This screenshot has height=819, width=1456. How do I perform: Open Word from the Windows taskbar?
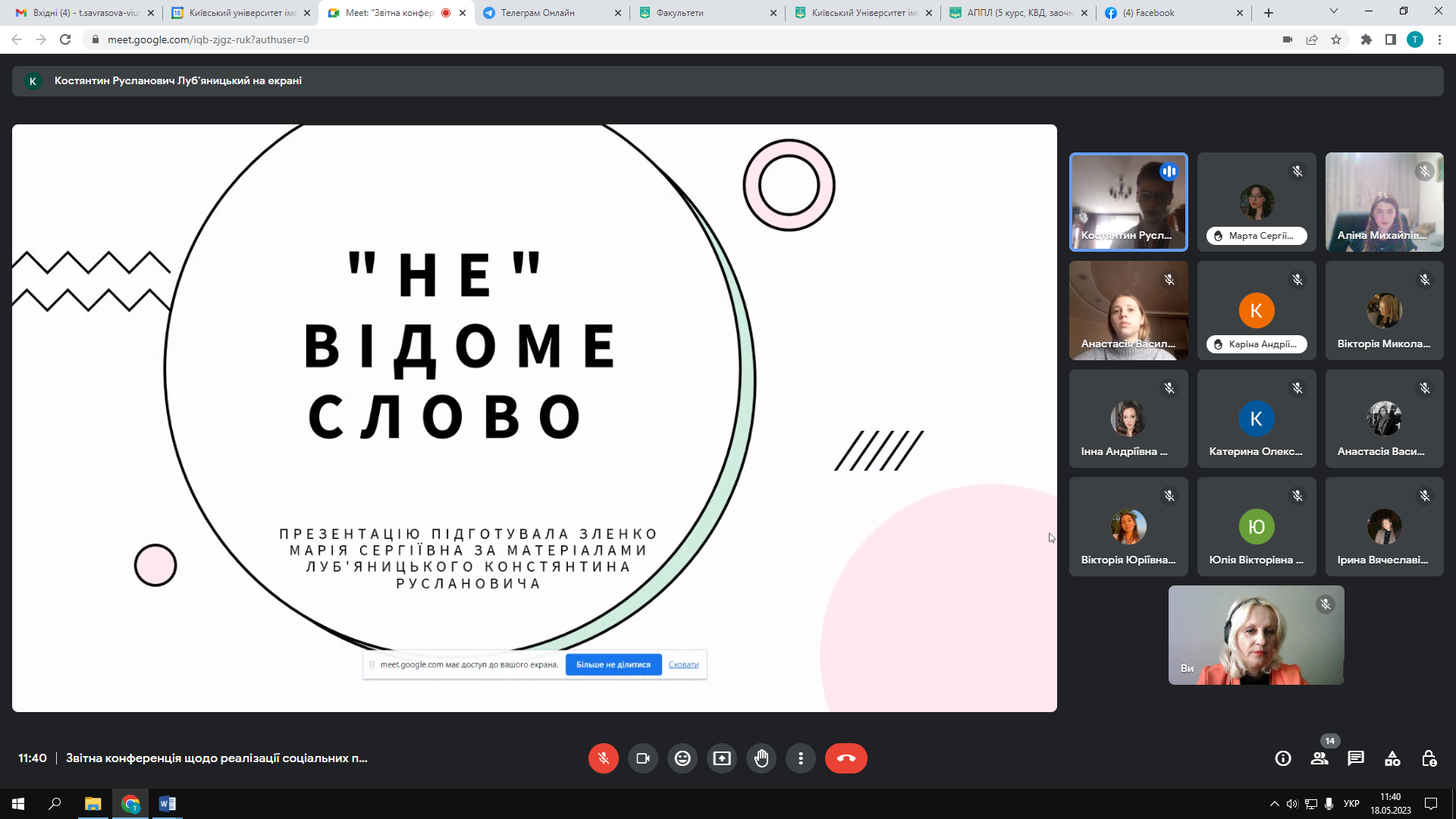point(168,804)
